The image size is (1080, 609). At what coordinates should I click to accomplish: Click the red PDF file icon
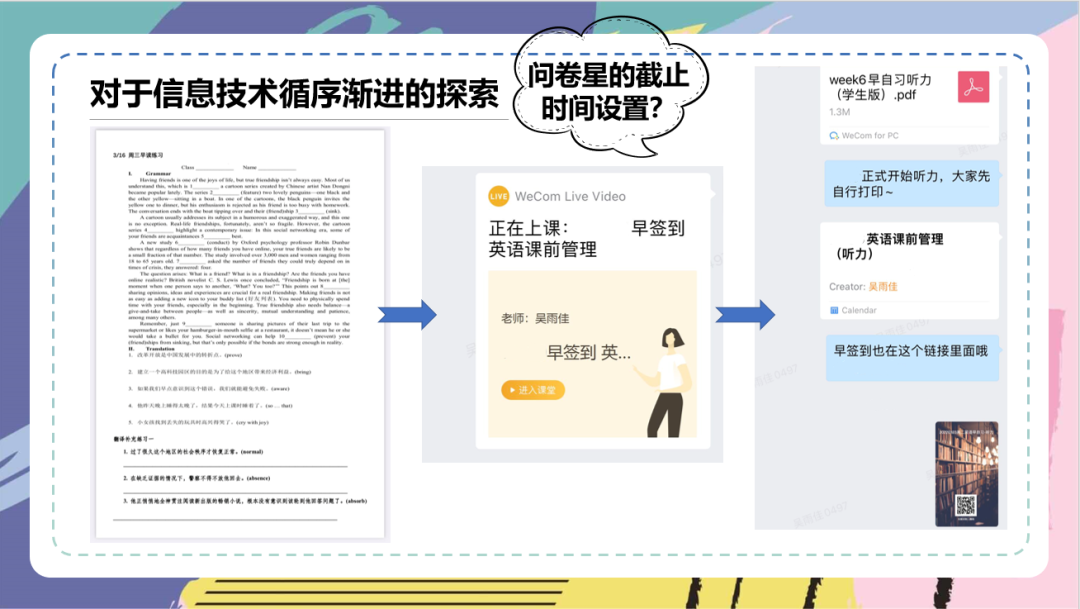[x=973, y=87]
